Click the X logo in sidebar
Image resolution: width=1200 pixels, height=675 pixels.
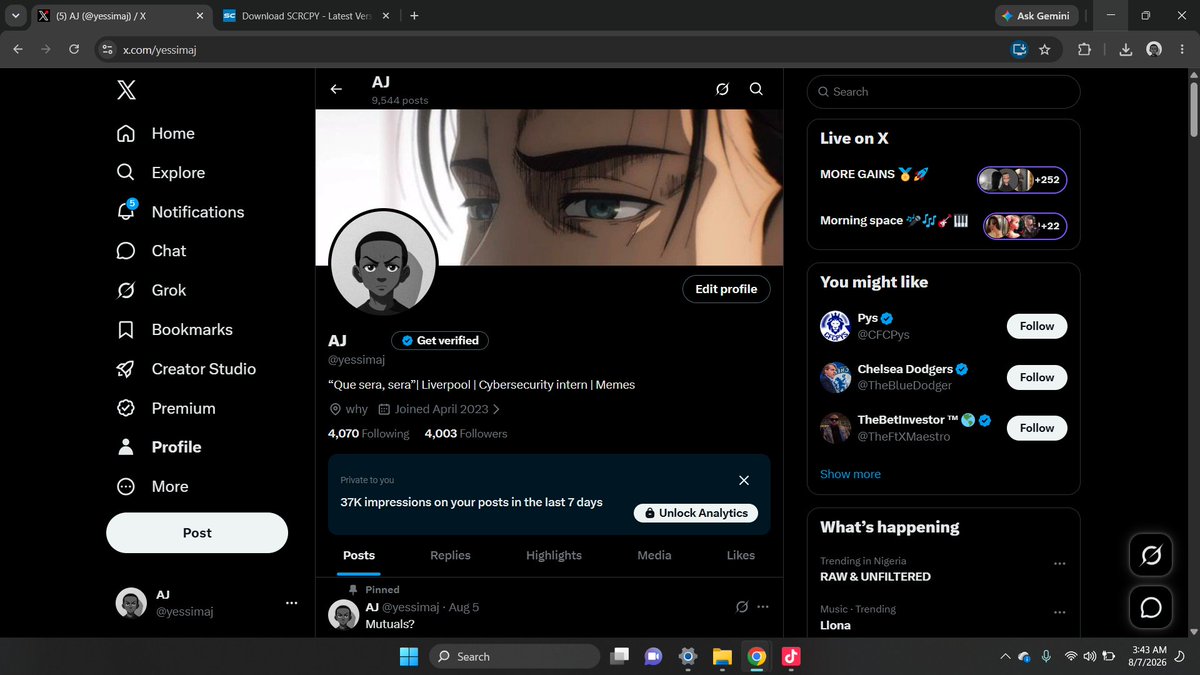click(126, 91)
